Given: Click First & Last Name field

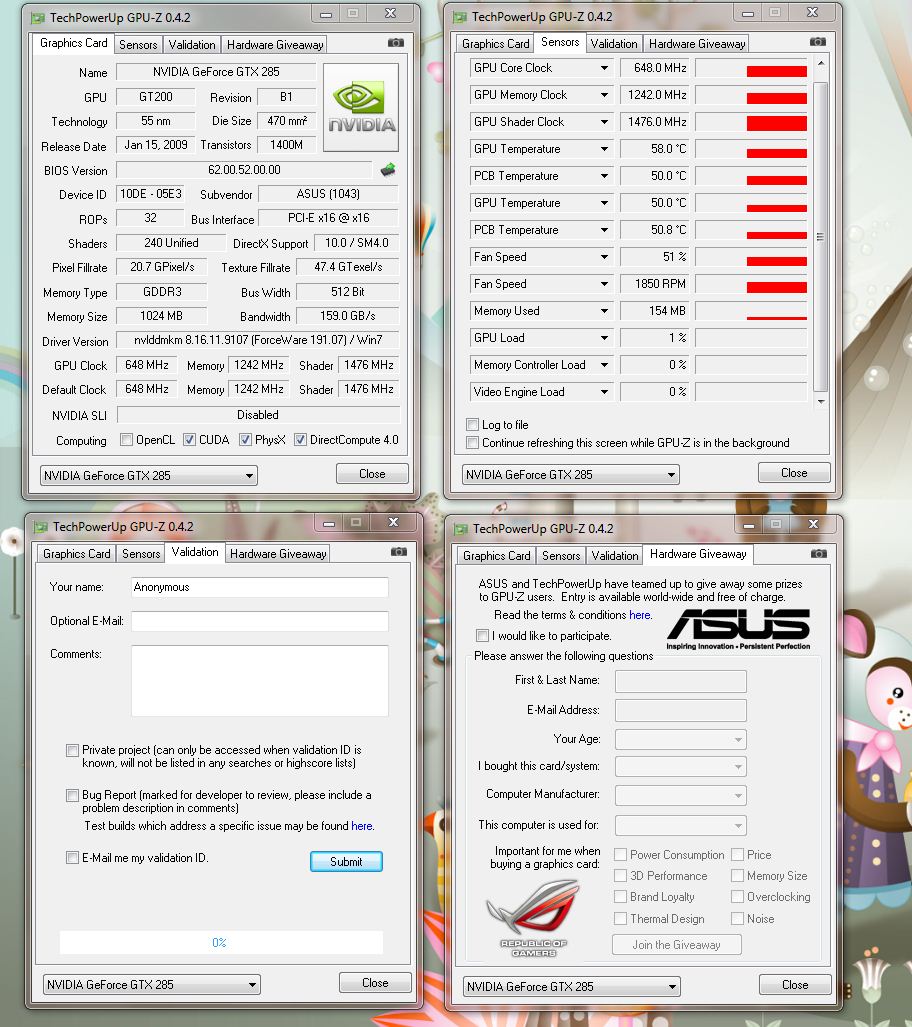Looking at the screenshot, I should point(681,681).
